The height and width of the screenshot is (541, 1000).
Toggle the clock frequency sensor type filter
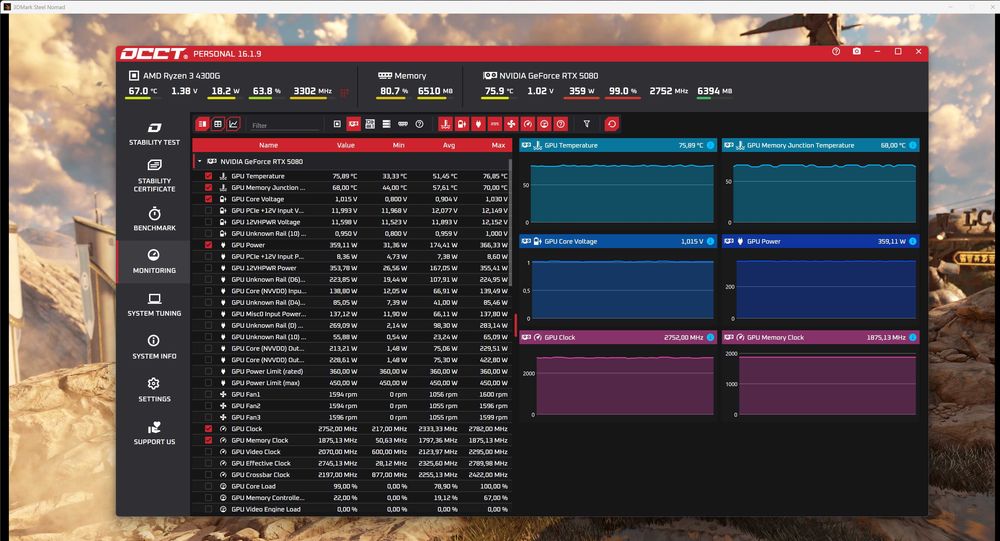click(527, 124)
